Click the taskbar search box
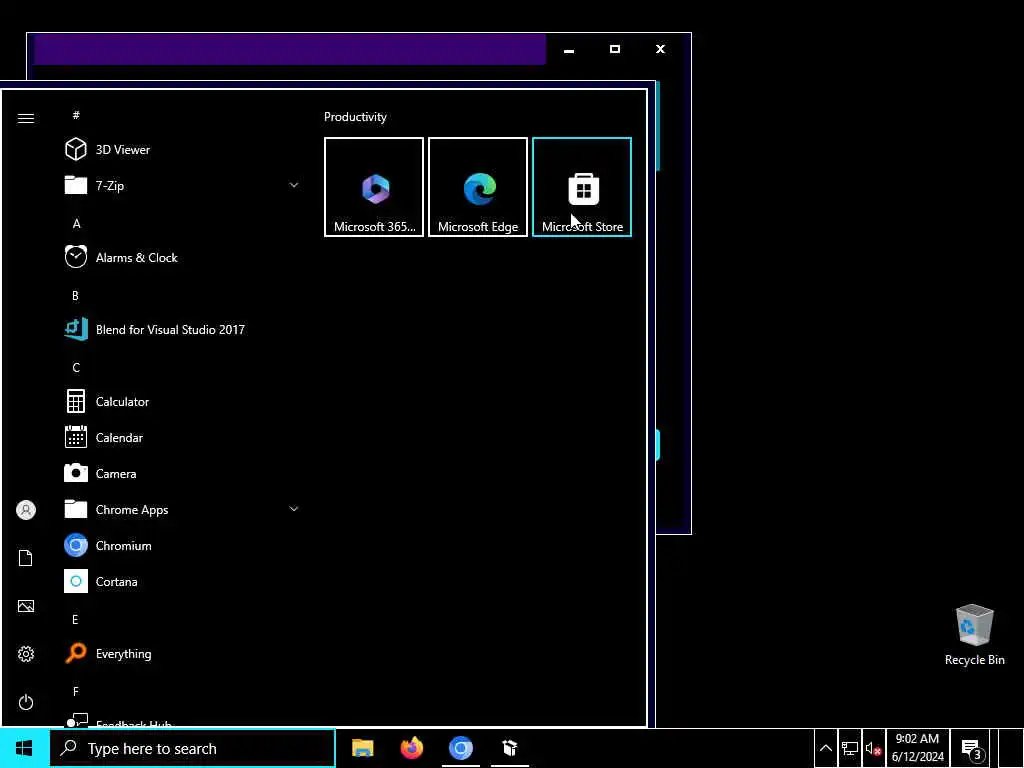The height and width of the screenshot is (768, 1024). click(x=193, y=748)
